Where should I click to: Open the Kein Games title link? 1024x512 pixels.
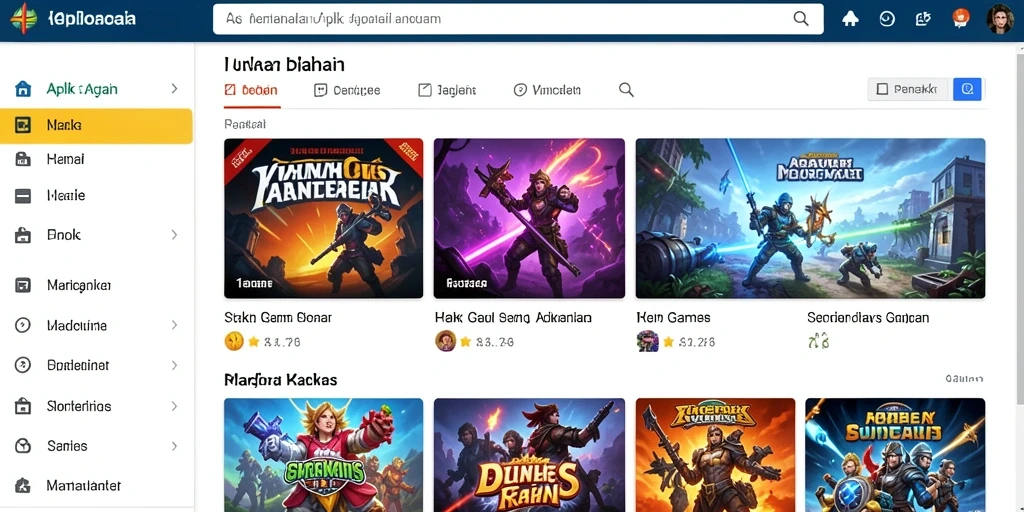[x=673, y=318]
